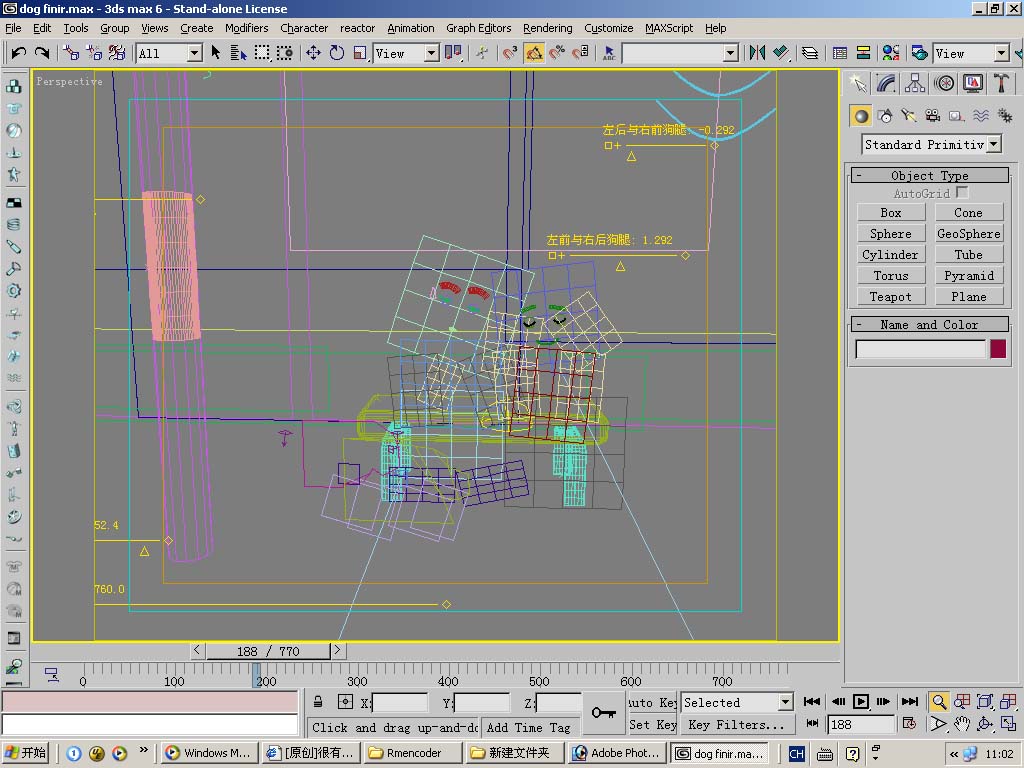Open the Hierarchy command panel tab
This screenshot has width=1024, height=768.
[915, 83]
